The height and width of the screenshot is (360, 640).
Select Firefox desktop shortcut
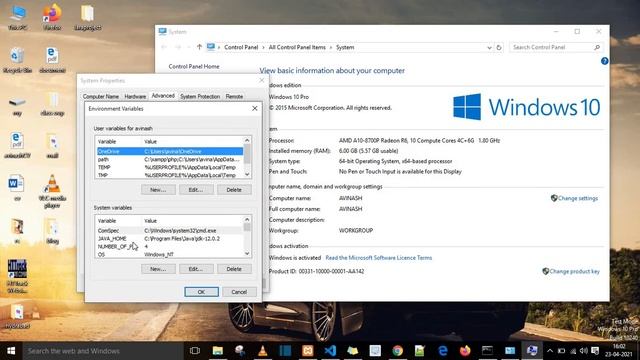pos(52,18)
